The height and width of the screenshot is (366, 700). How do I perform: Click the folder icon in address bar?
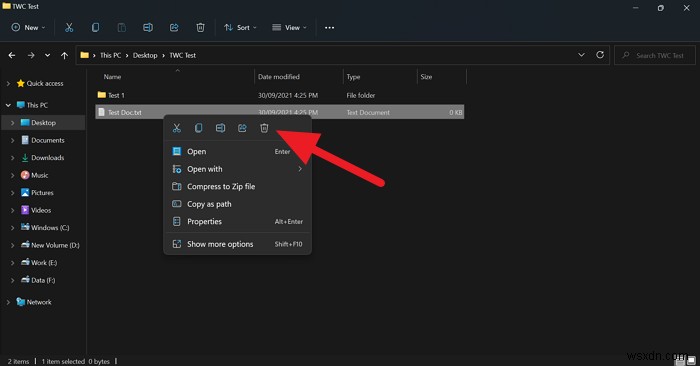pos(84,55)
